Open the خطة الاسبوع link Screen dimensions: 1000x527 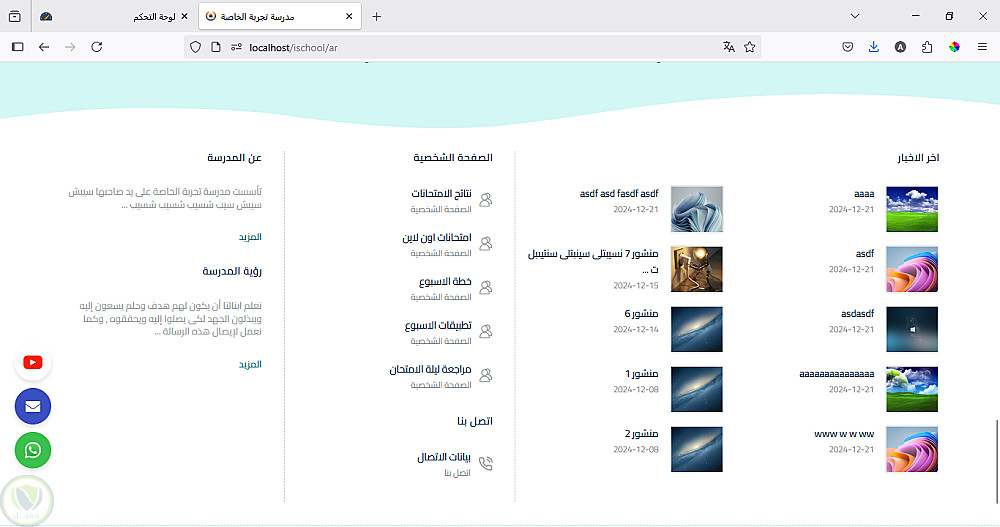445,282
